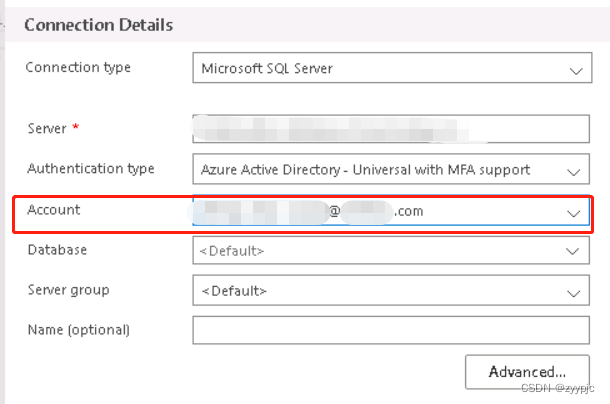Expand the Authentication type chevron arrow
This screenshot has height=404, width=610.
click(x=575, y=171)
